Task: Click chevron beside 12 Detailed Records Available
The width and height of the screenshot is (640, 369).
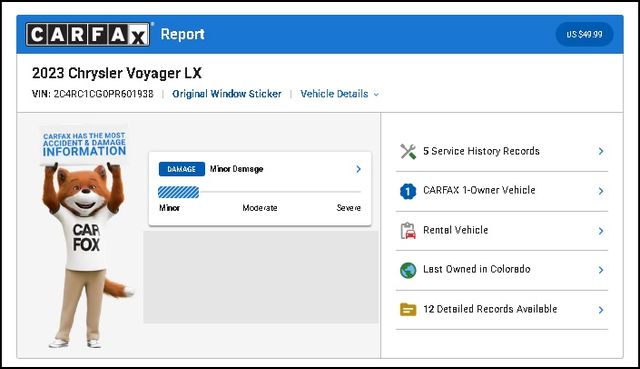Action: pos(601,310)
